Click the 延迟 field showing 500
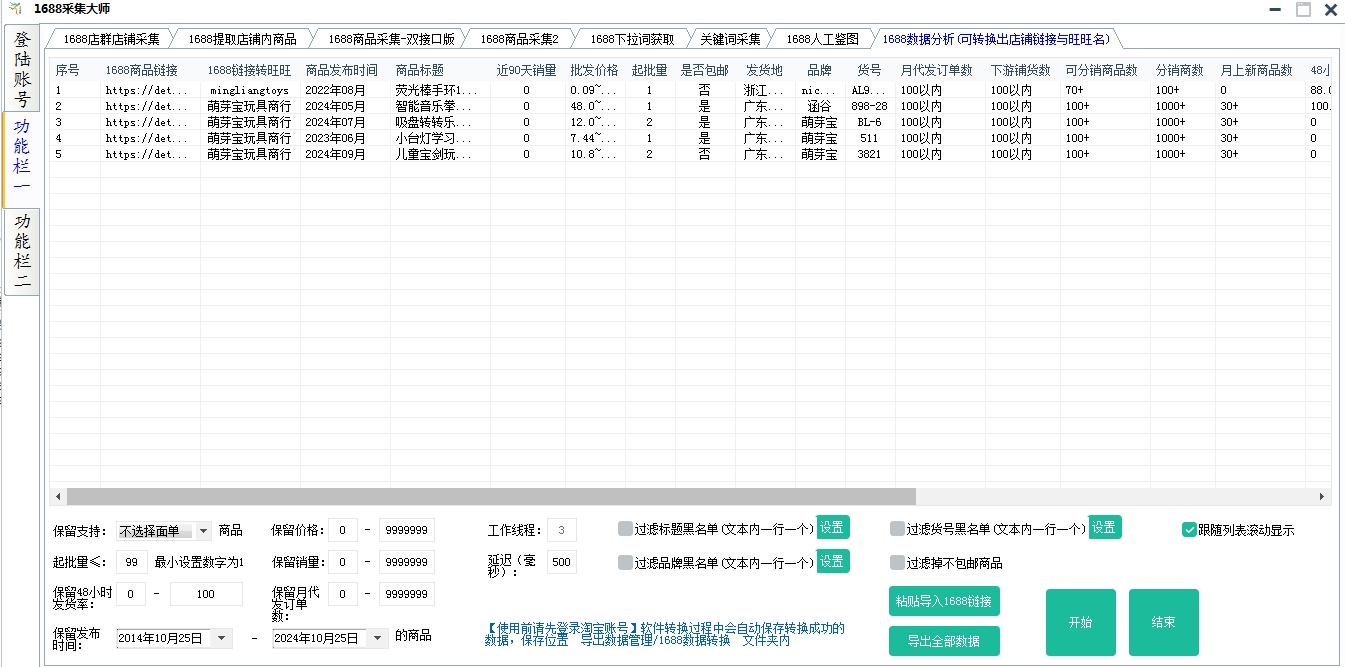The width and height of the screenshot is (1345, 667). 562,562
